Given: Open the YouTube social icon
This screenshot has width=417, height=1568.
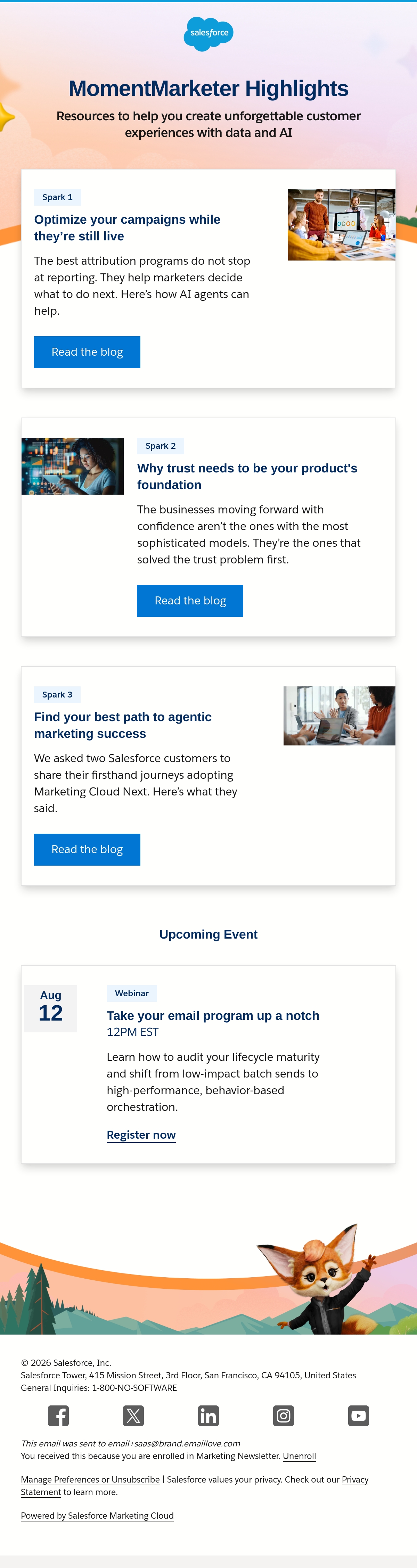Looking at the screenshot, I should (359, 1416).
